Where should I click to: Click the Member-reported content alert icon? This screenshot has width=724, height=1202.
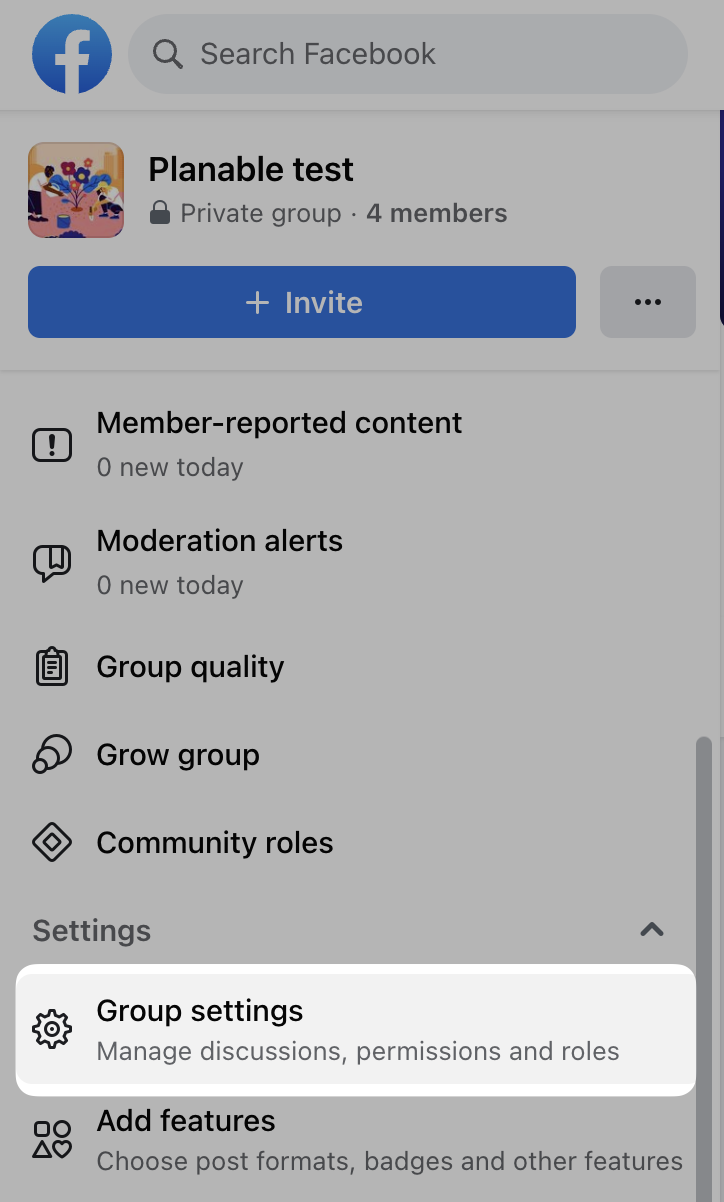52,445
